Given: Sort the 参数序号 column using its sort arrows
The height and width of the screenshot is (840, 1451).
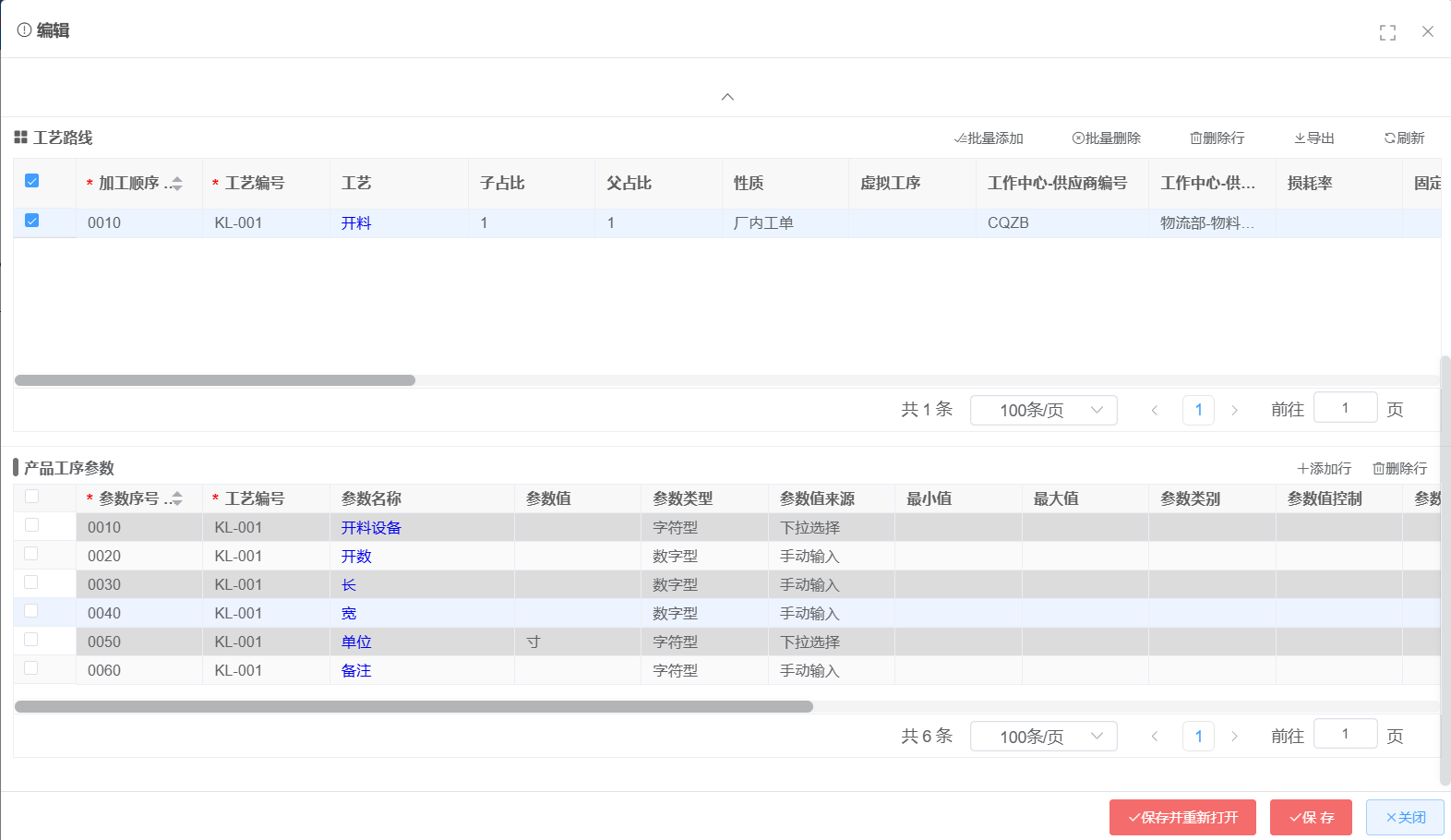Looking at the screenshot, I should tap(177, 498).
